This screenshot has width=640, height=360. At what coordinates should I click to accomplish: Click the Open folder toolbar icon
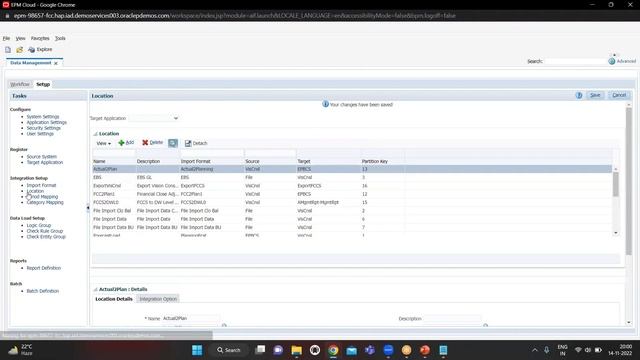(x=19, y=49)
